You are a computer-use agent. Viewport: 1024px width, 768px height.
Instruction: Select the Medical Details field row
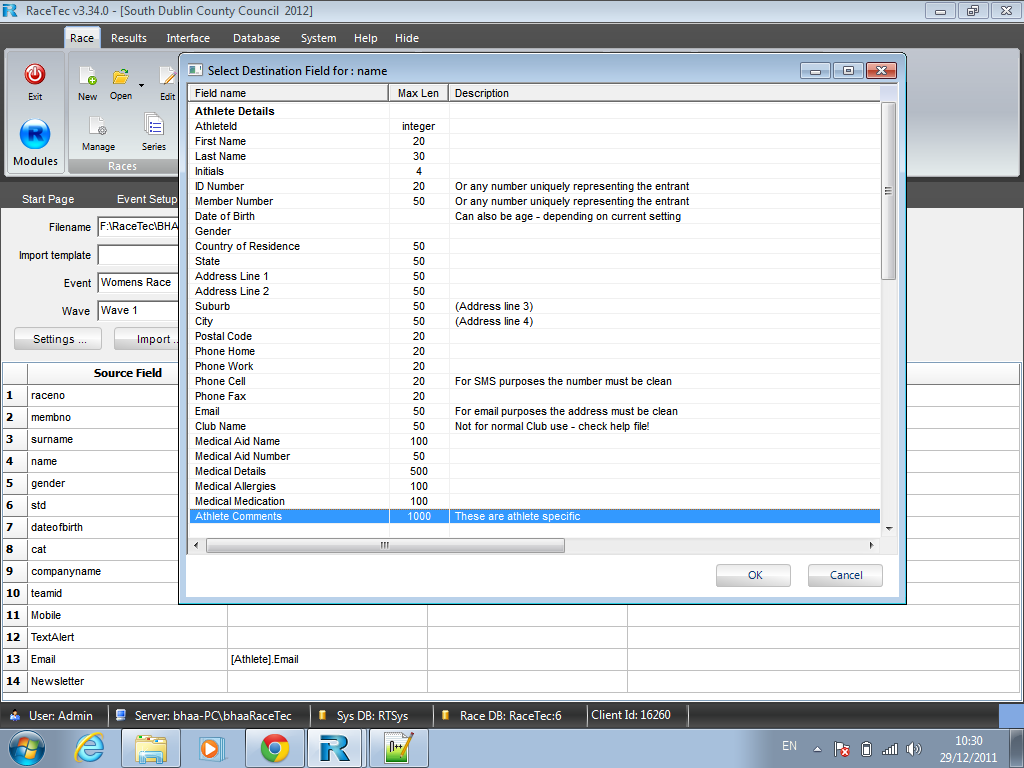tap(534, 472)
